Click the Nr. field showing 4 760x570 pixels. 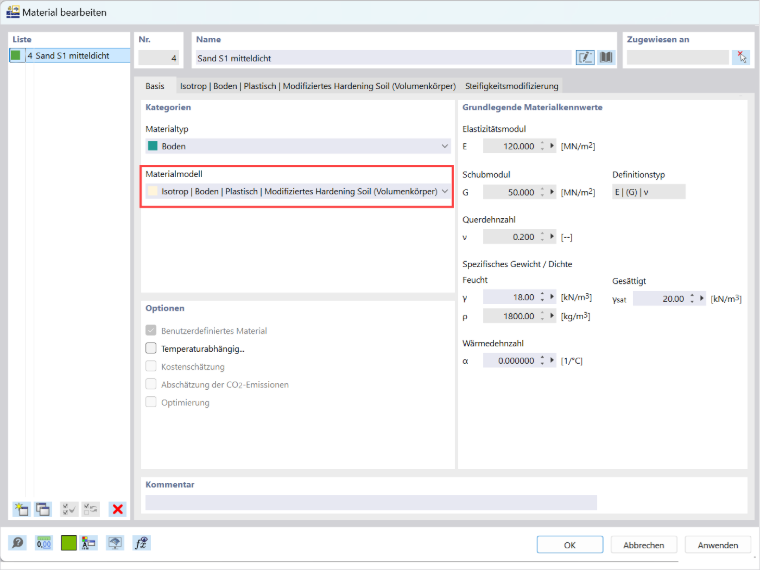point(158,58)
